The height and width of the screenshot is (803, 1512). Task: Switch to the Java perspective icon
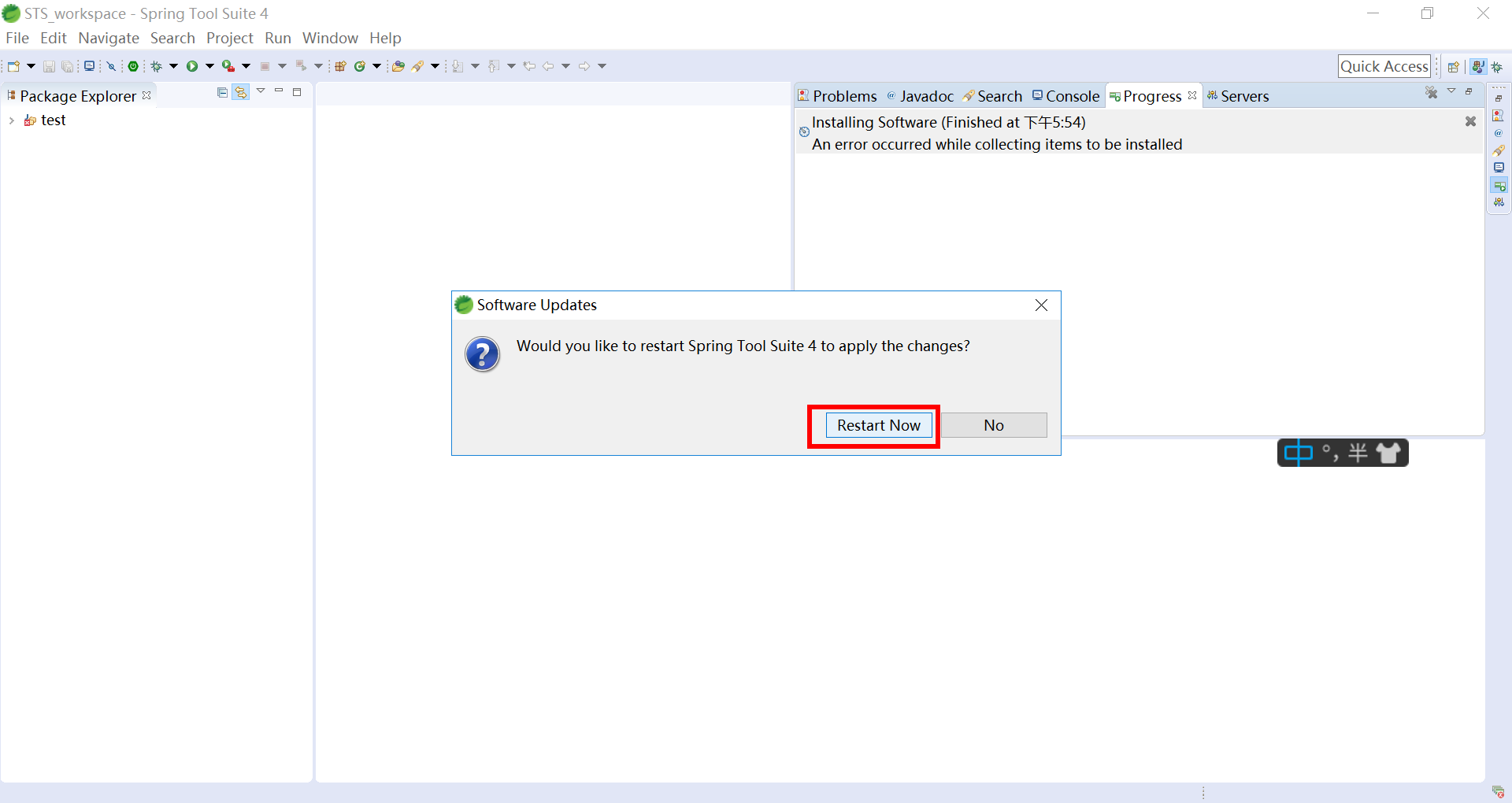(1479, 67)
